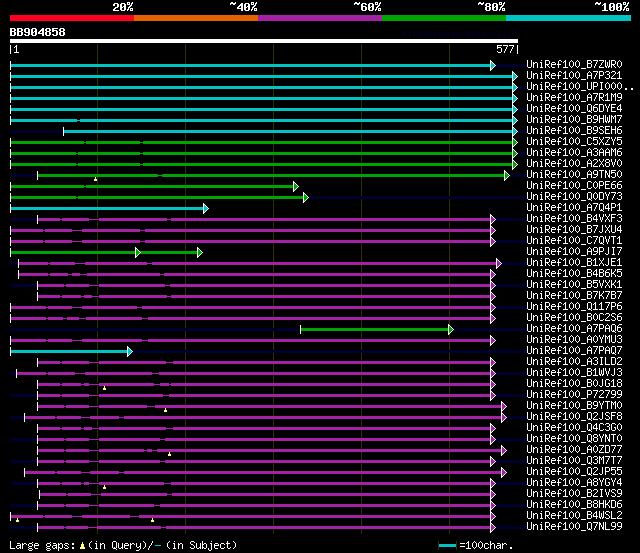The image size is (640, 553).
Task: Open the UniRef100_B0C2S6 entry
Action: coord(574,318)
